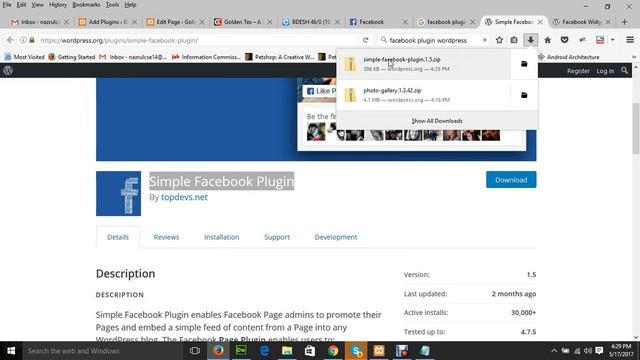The width and height of the screenshot is (640, 360).
Task: Bookmark this page with star icon
Action: point(499,40)
